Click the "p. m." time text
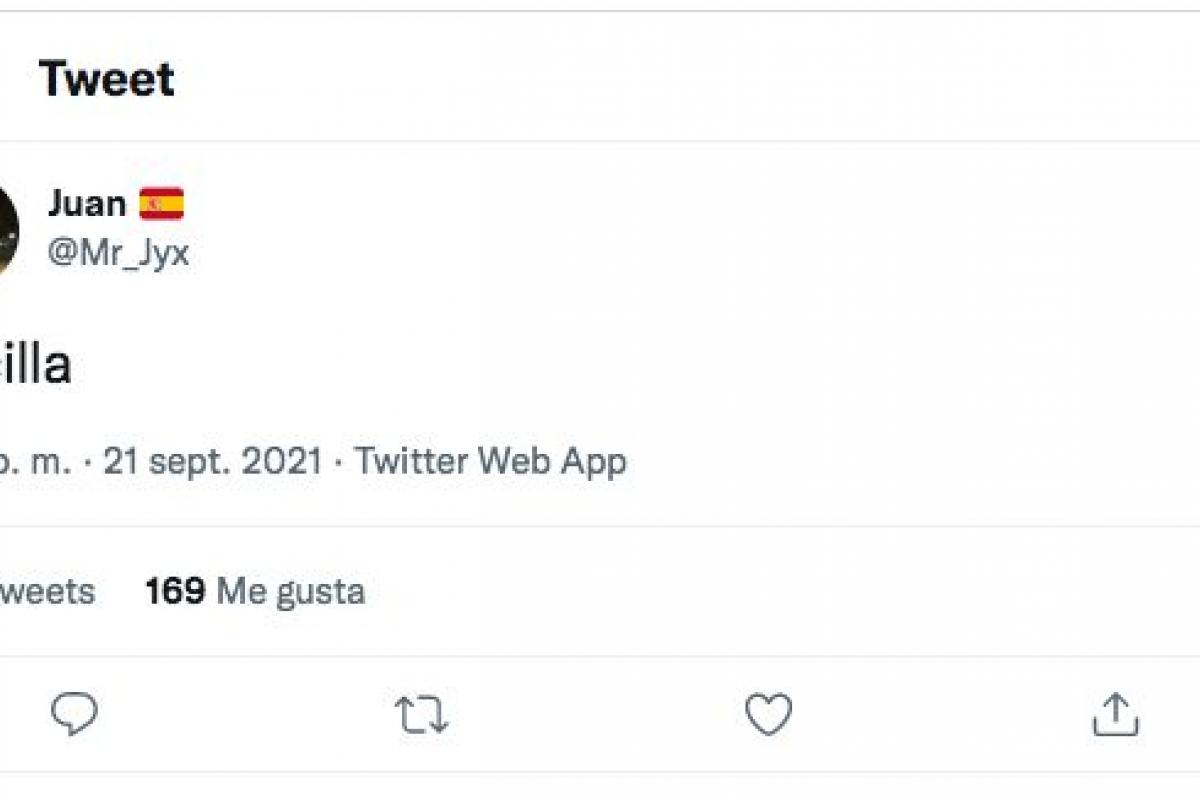Viewport: 1200px width, 800px height. (x=35, y=462)
